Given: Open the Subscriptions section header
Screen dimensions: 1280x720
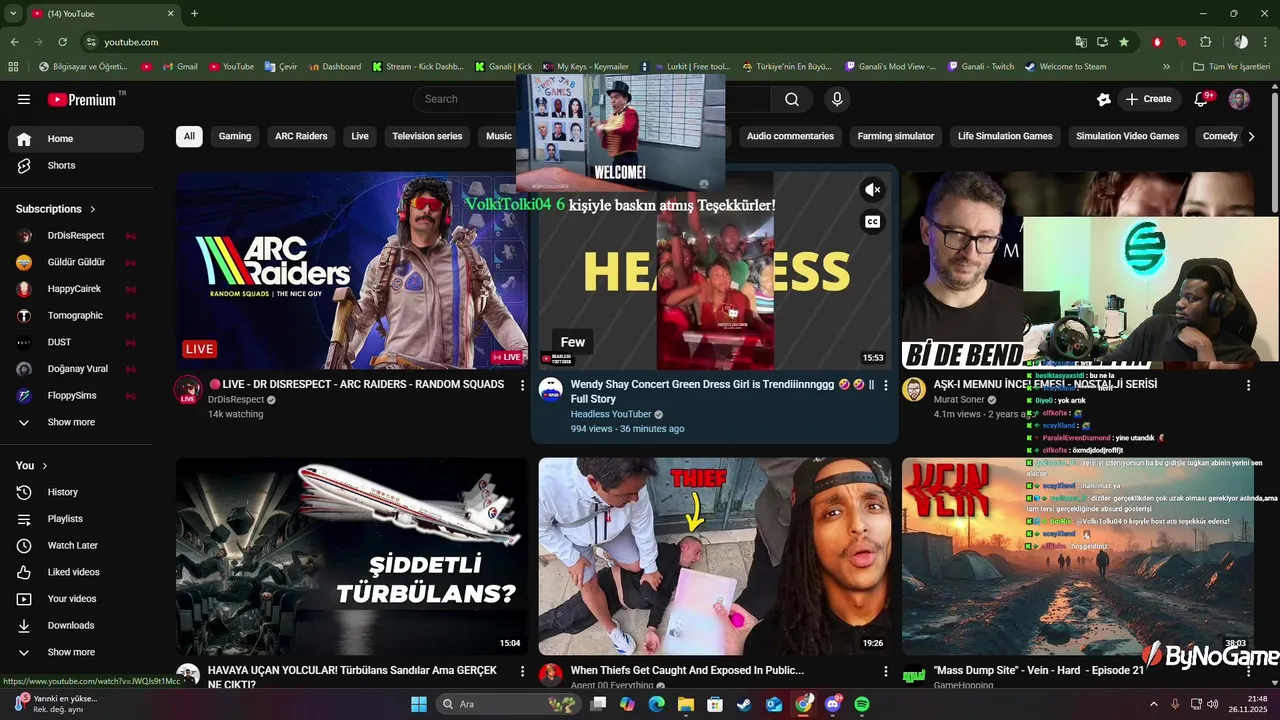Looking at the screenshot, I should tap(56, 209).
